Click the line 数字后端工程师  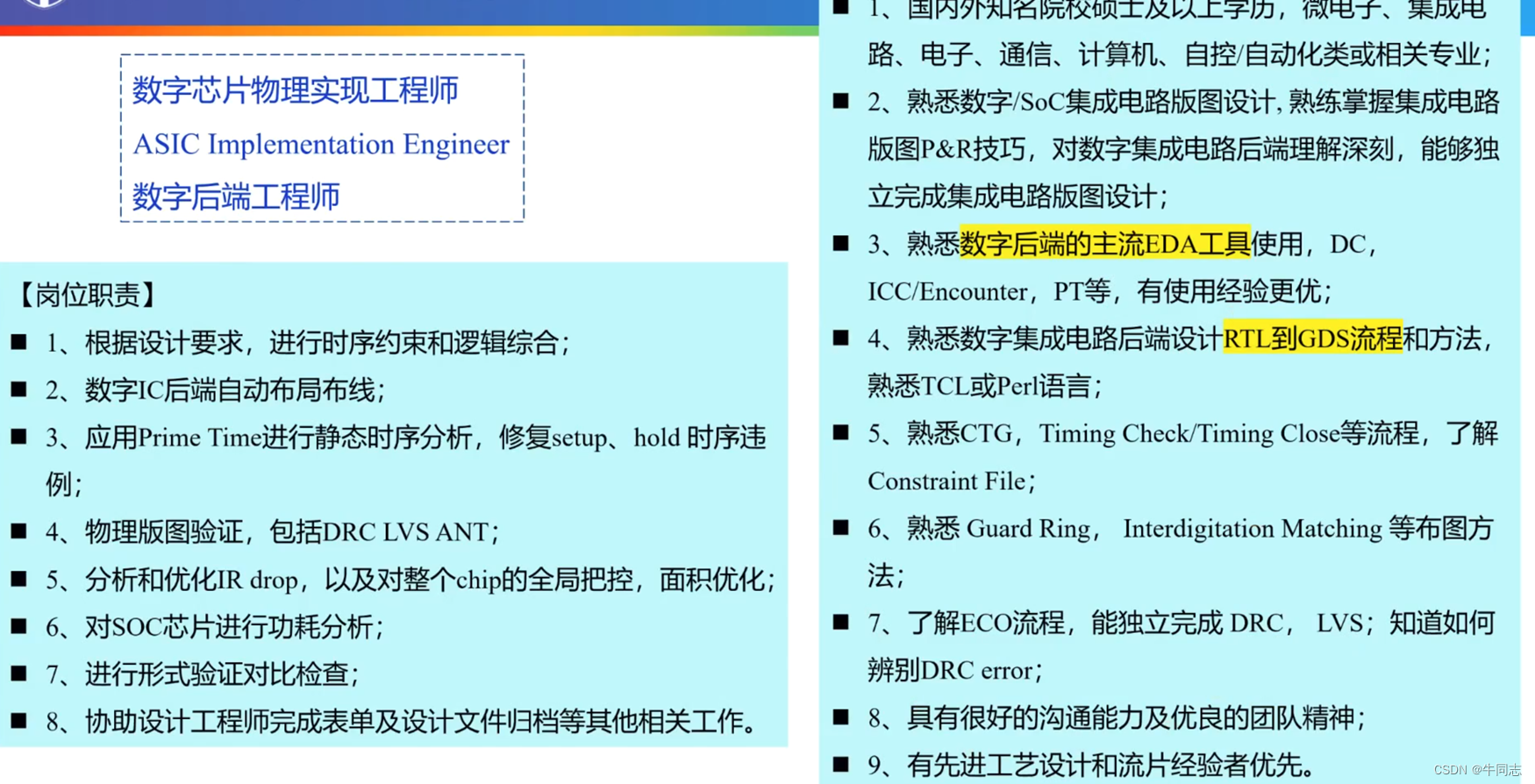coord(236,196)
